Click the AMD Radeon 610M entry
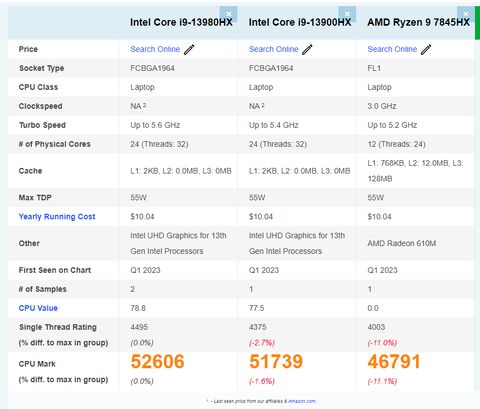 pyautogui.click(x=402, y=243)
